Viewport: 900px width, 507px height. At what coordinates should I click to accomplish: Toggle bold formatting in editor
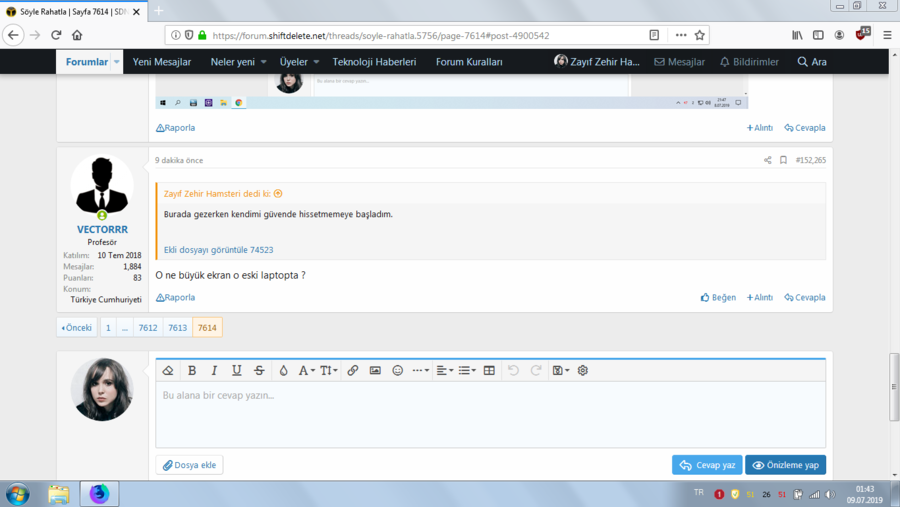coord(192,370)
